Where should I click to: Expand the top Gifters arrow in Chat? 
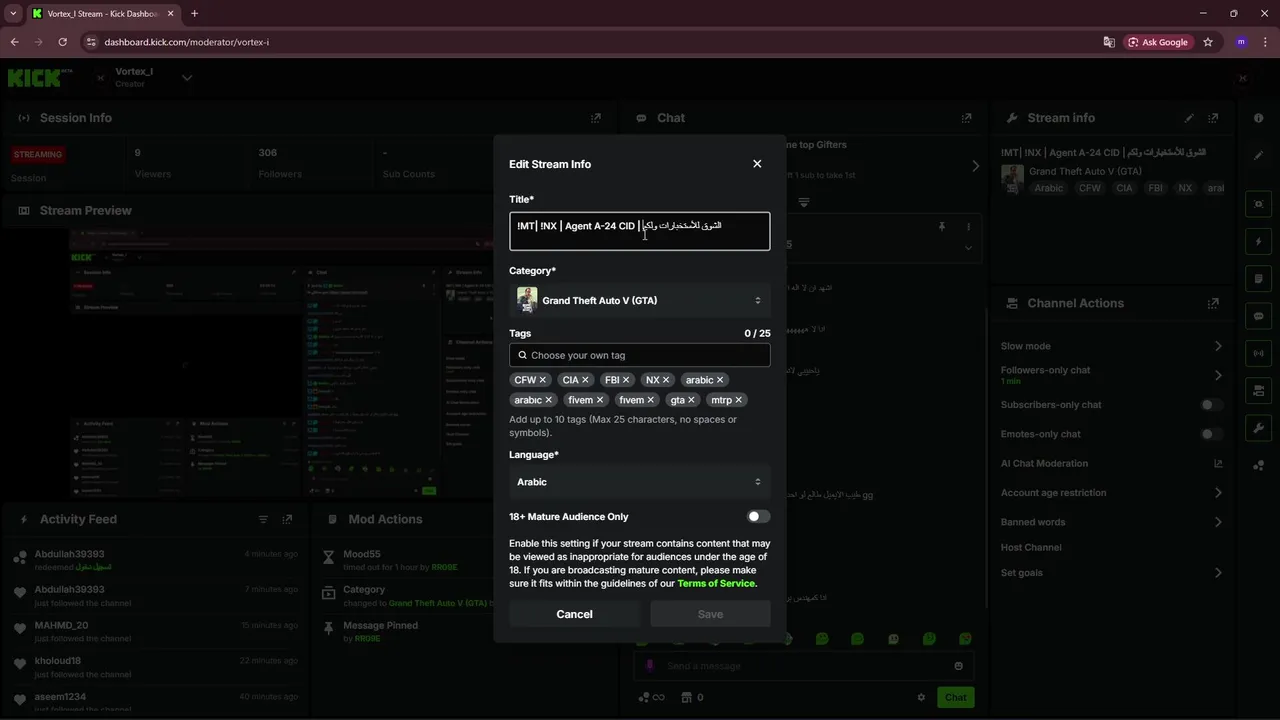(976, 166)
